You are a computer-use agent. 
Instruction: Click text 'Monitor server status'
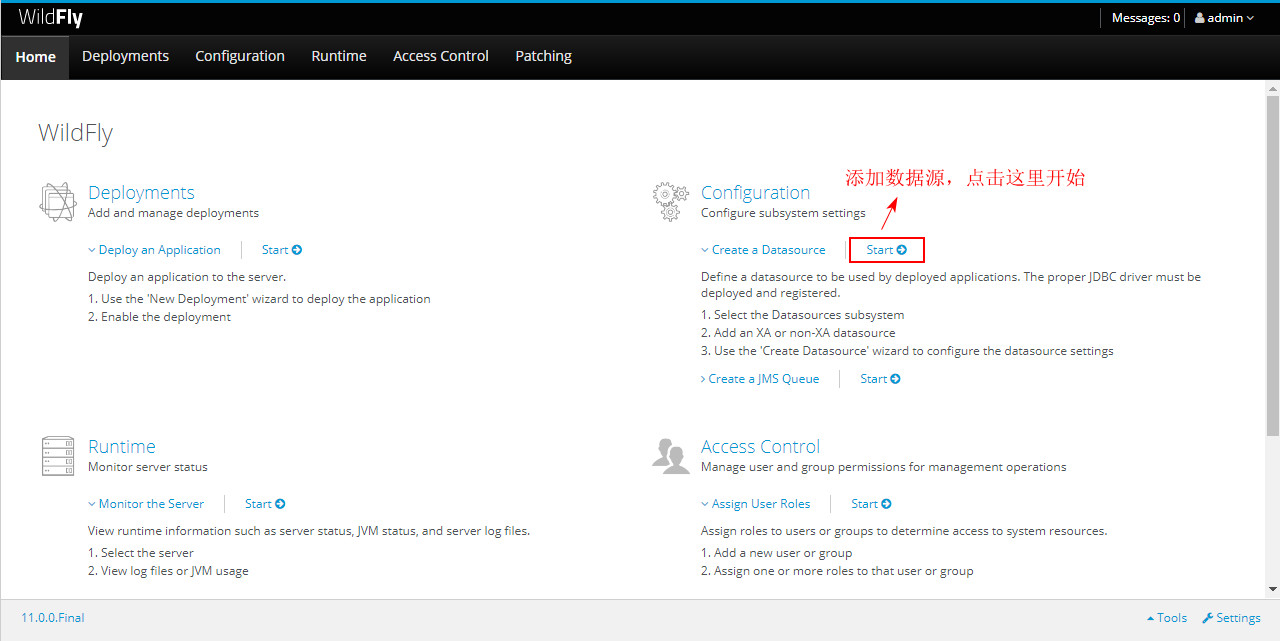[x=148, y=467]
